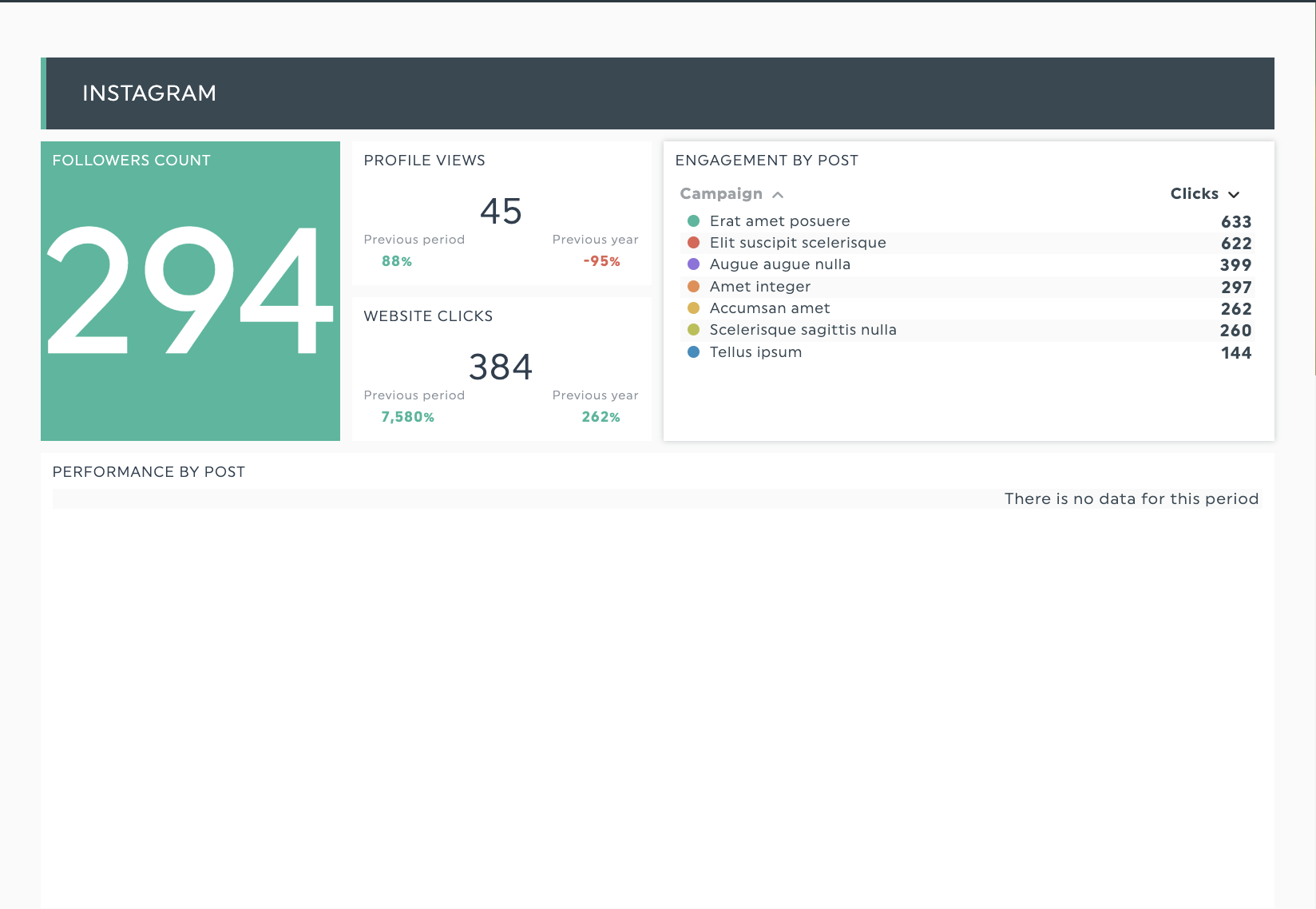Click Previous period label under Profile Views
Screen dimensions: 1316x909
click(414, 240)
